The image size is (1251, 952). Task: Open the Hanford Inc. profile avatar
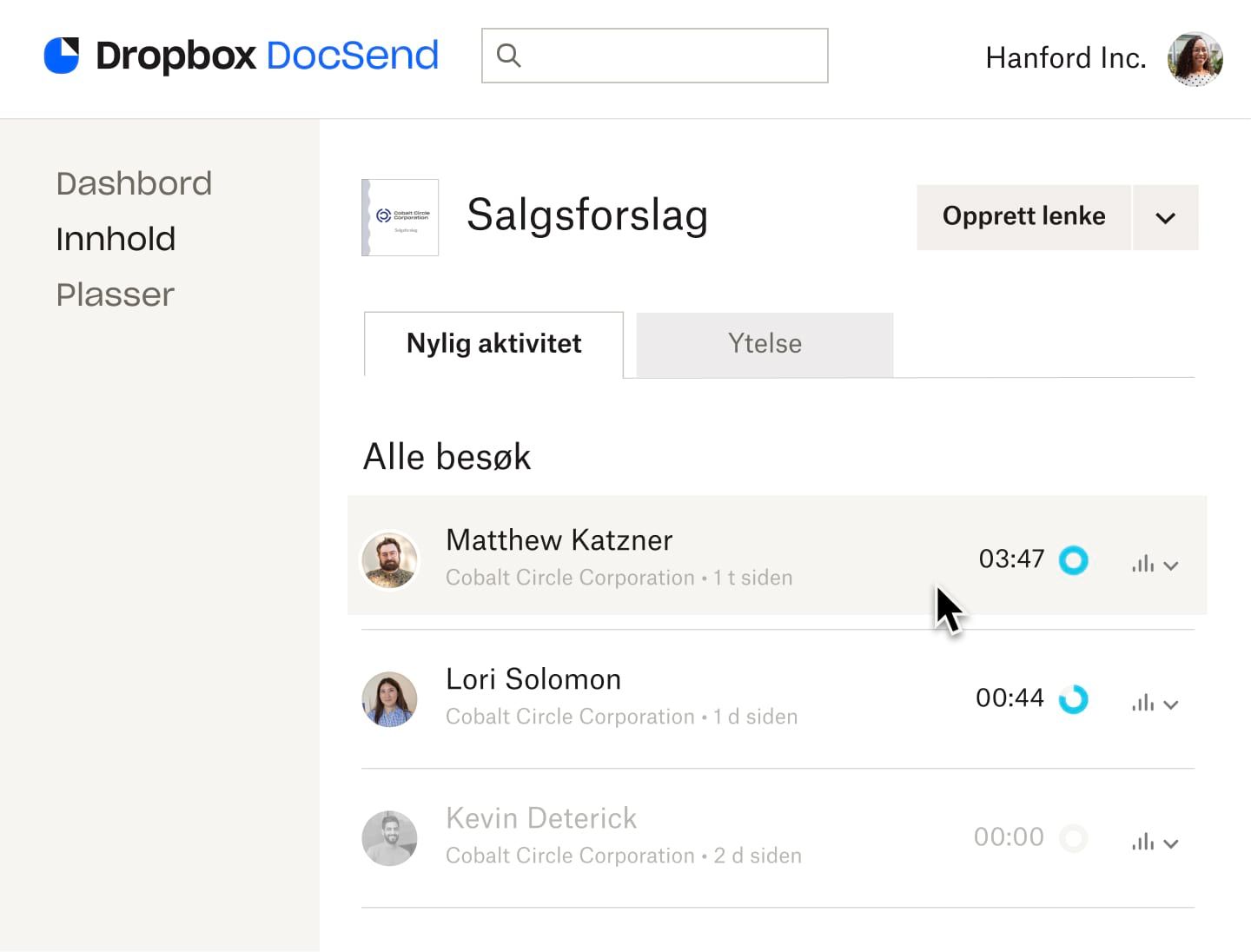[x=1195, y=59]
